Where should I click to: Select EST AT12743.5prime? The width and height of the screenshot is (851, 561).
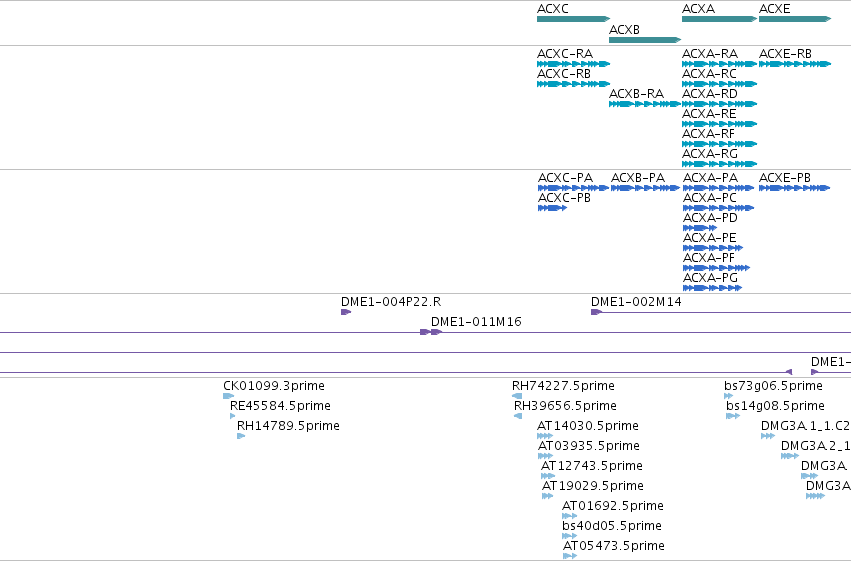click(x=548, y=476)
